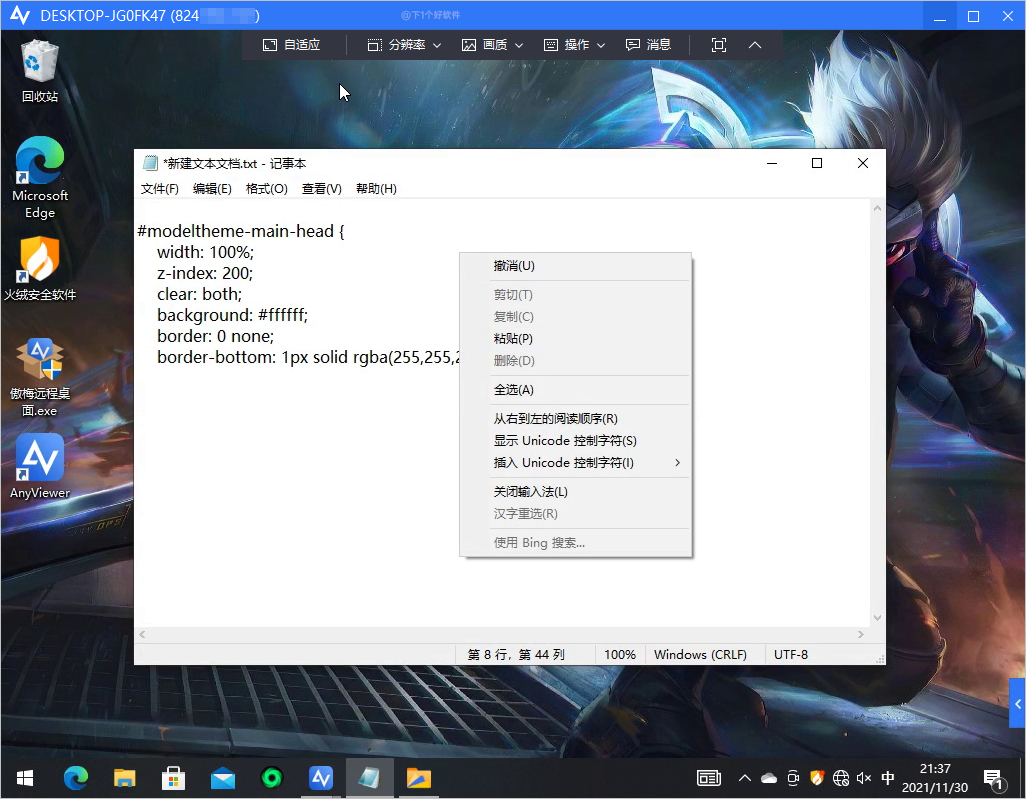Viewport: 1026px width, 799px height.
Task: Expand the 分辨率 resolution dropdown
Action: click(404, 45)
